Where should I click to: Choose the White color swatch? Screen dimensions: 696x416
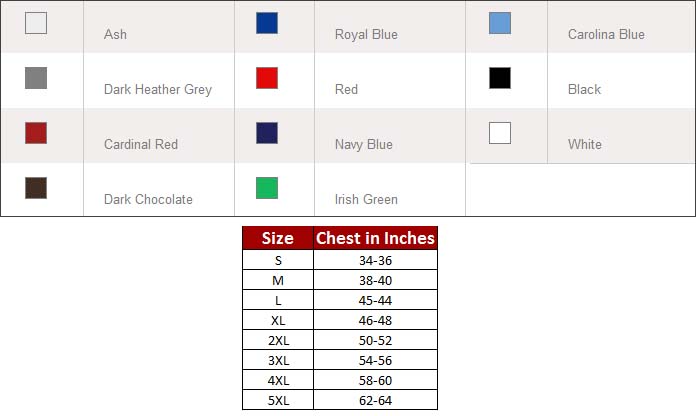pos(500,133)
